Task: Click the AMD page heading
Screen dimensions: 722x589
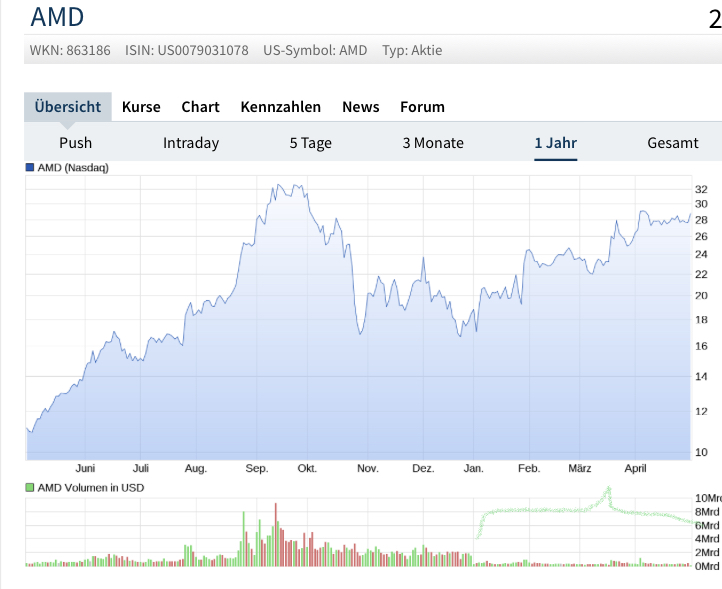Action: pyautogui.click(x=57, y=17)
